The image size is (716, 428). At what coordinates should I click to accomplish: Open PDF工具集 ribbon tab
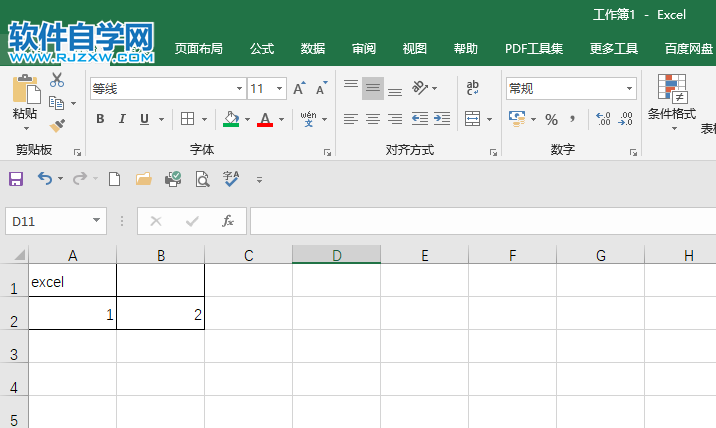[x=534, y=48]
